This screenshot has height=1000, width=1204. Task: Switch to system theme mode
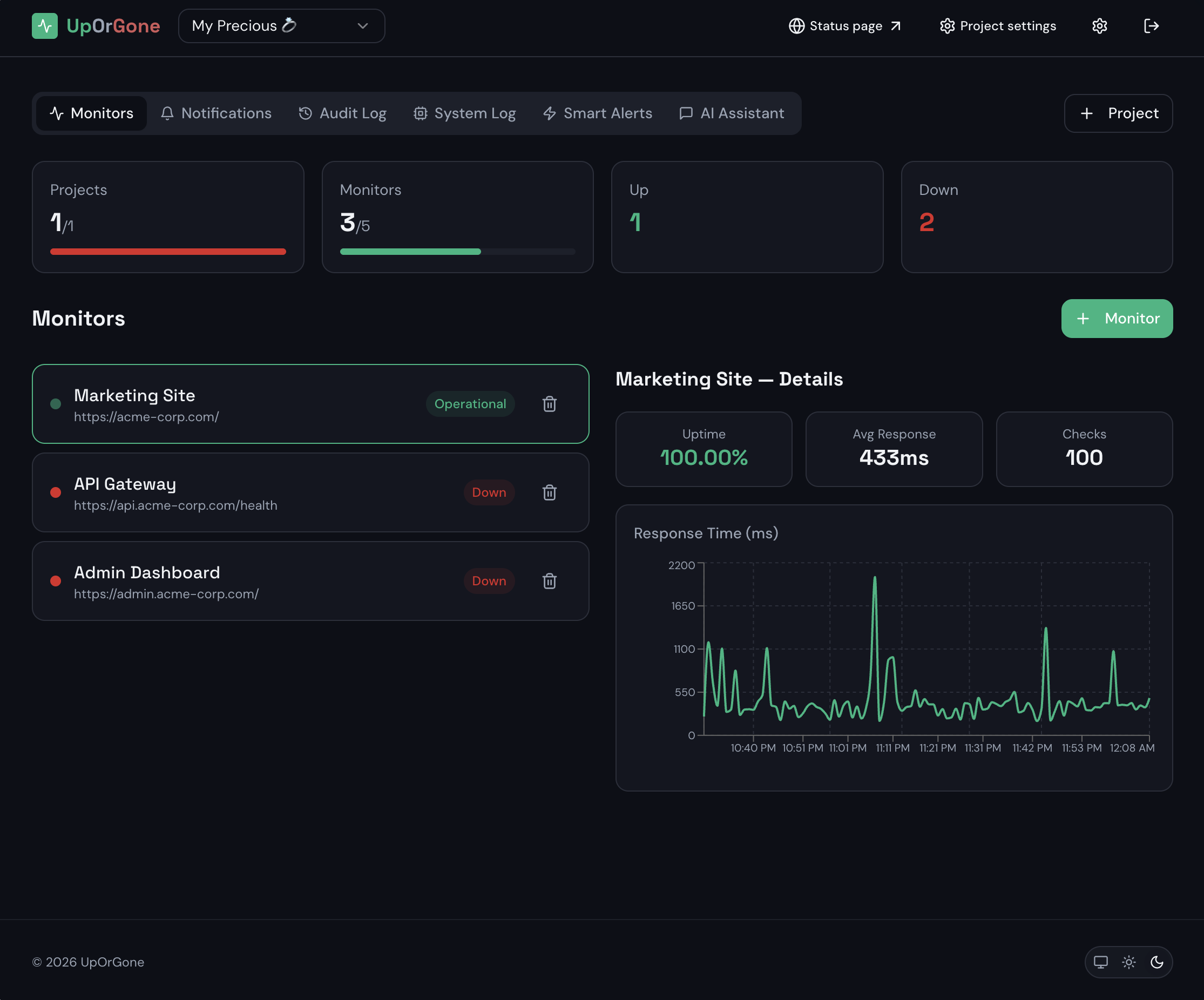(x=1100, y=962)
